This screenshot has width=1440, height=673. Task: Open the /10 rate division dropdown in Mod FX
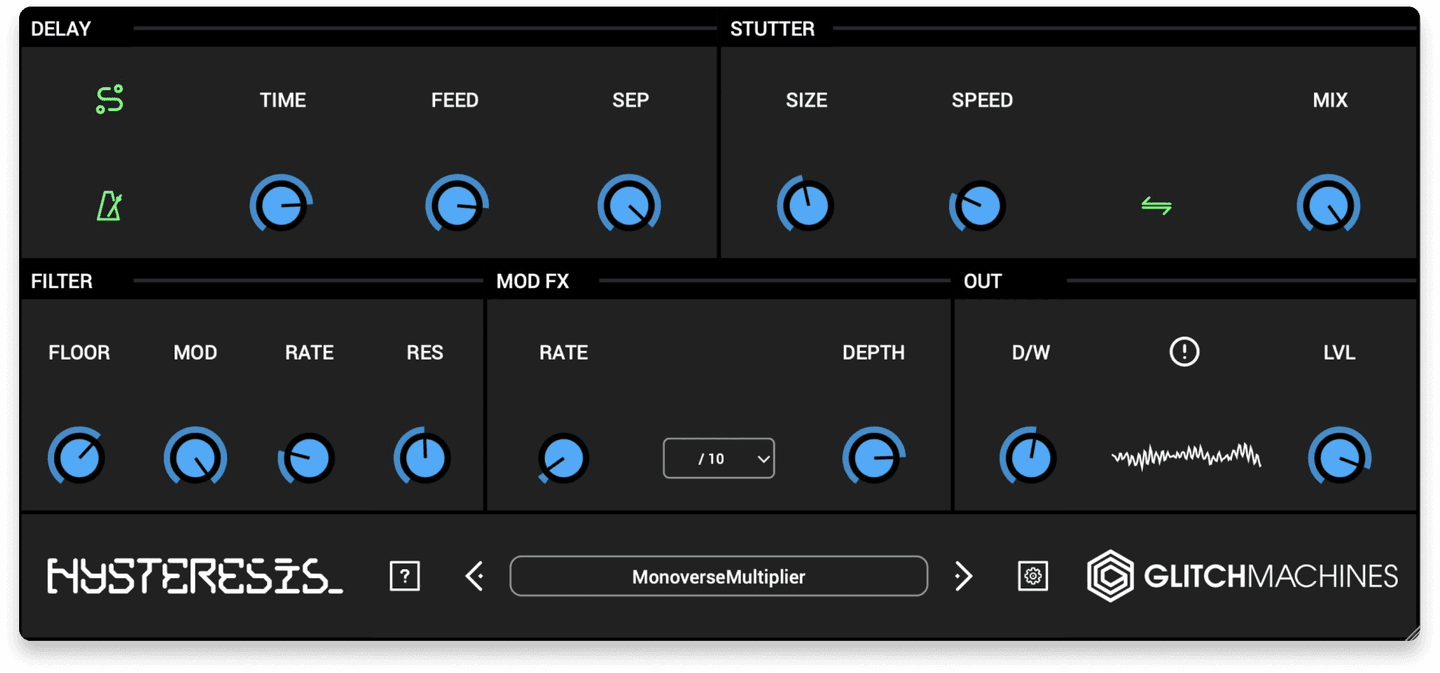click(719, 458)
